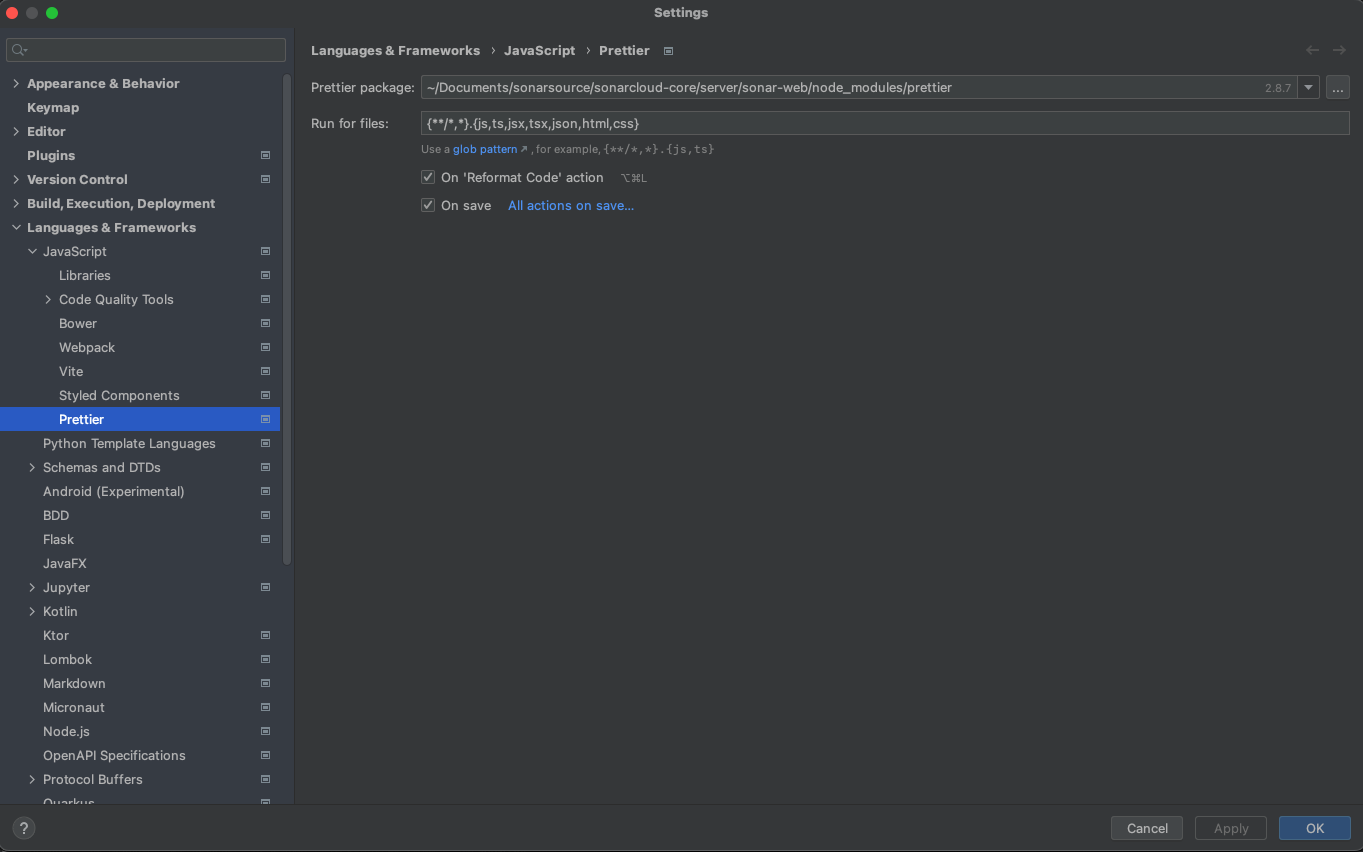Go back using the left arrow

click(x=1312, y=50)
